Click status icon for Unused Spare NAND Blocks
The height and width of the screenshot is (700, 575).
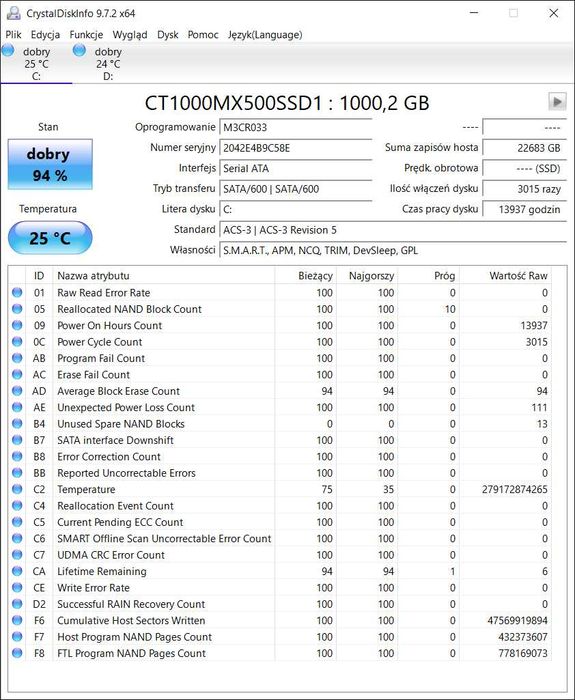point(17,423)
